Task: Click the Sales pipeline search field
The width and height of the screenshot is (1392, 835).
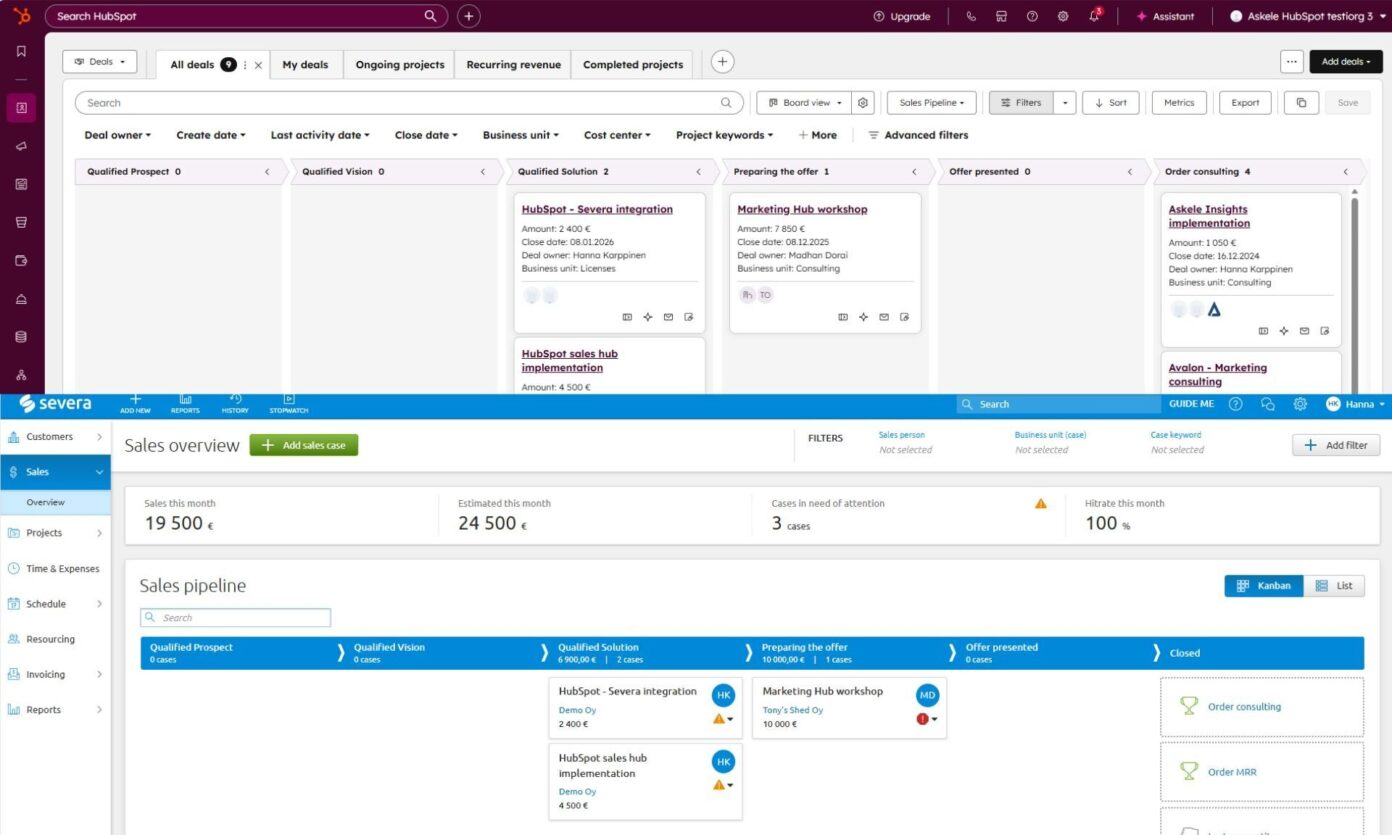Action: pyautogui.click(x=236, y=617)
